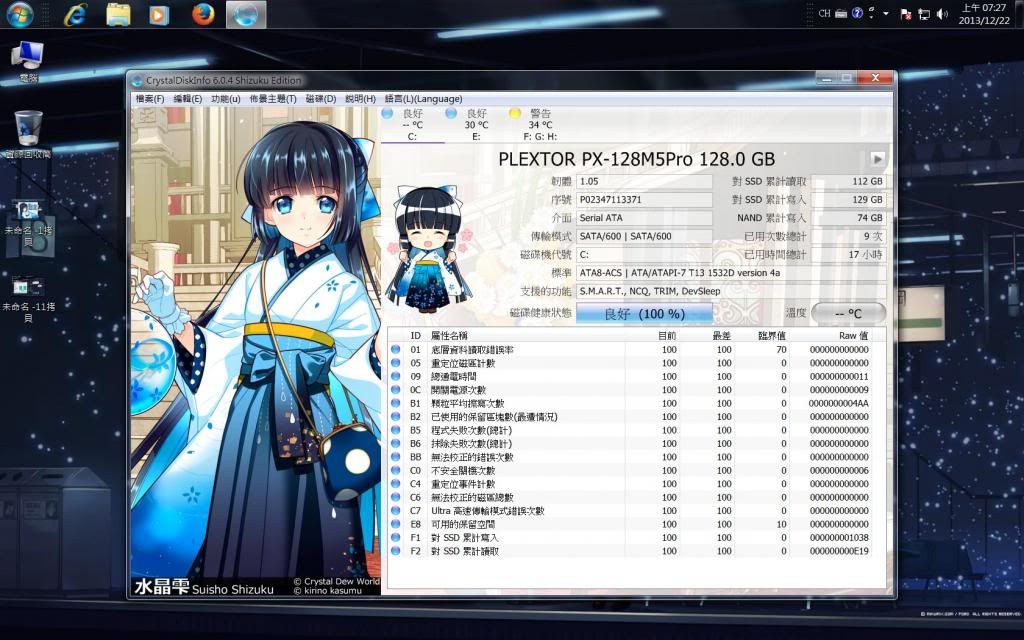Click the CH input language indicator
The width and height of the screenshot is (1024, 640).
(x=825, y=13)
